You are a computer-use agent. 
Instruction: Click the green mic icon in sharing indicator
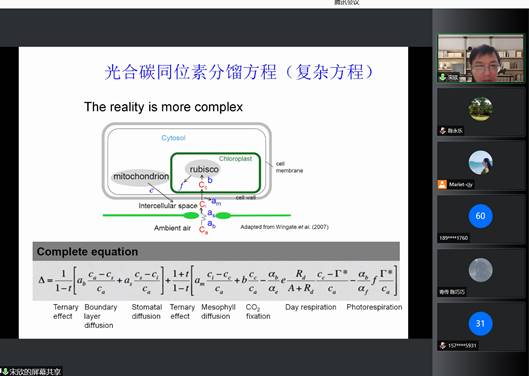[5, 372]
